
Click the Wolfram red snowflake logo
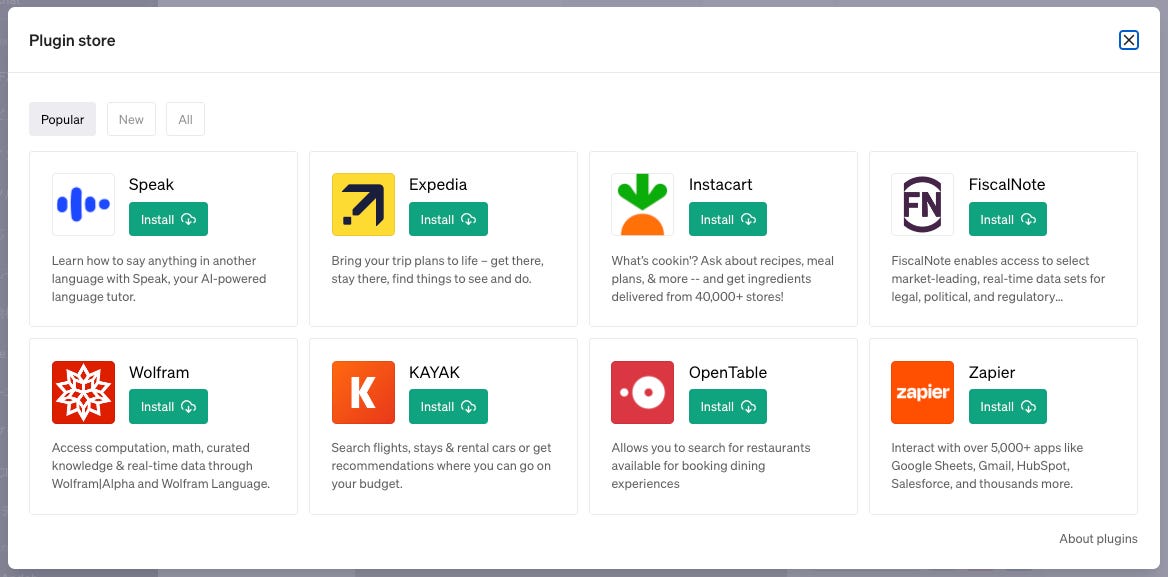pos(83,392)
